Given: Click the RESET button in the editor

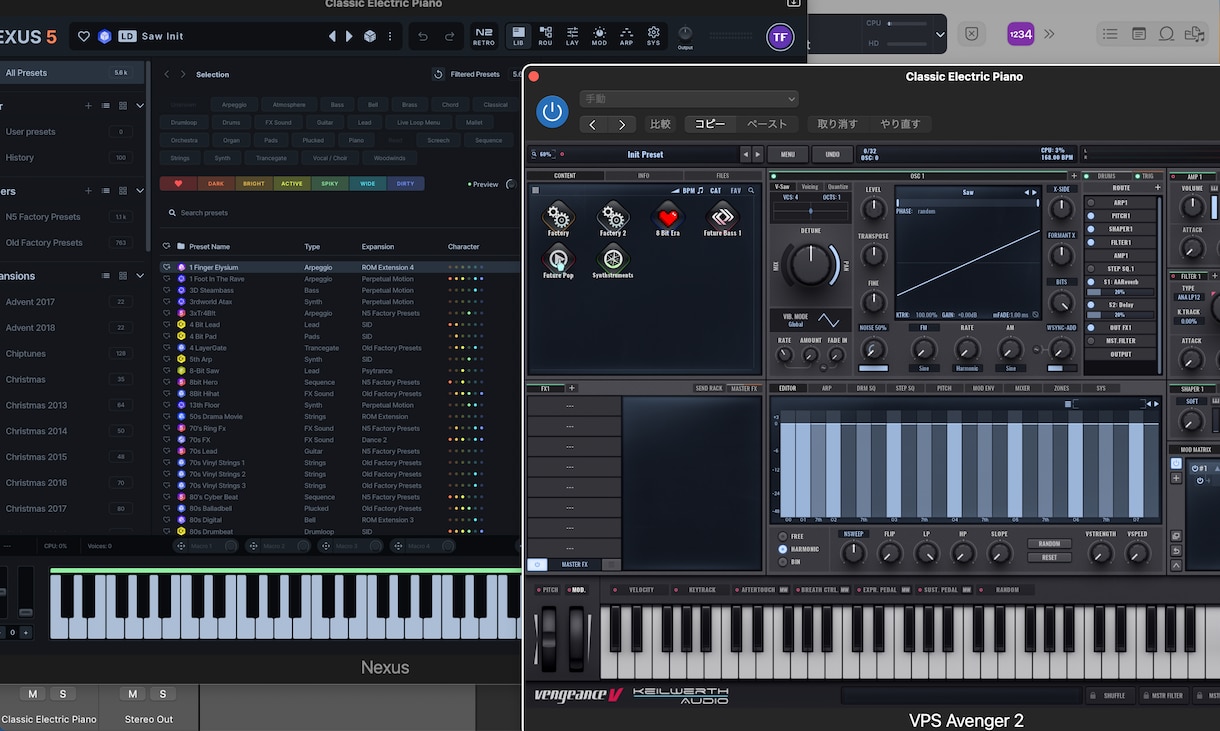Looking at the screenshot, I should pyautogui.click(x=1049, y=557).
